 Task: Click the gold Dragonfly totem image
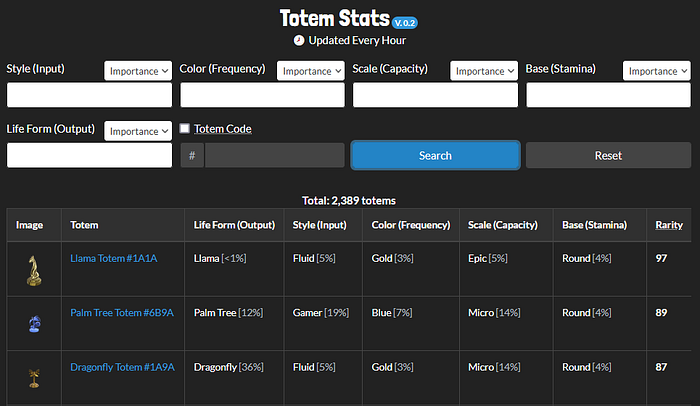point(34,378)
